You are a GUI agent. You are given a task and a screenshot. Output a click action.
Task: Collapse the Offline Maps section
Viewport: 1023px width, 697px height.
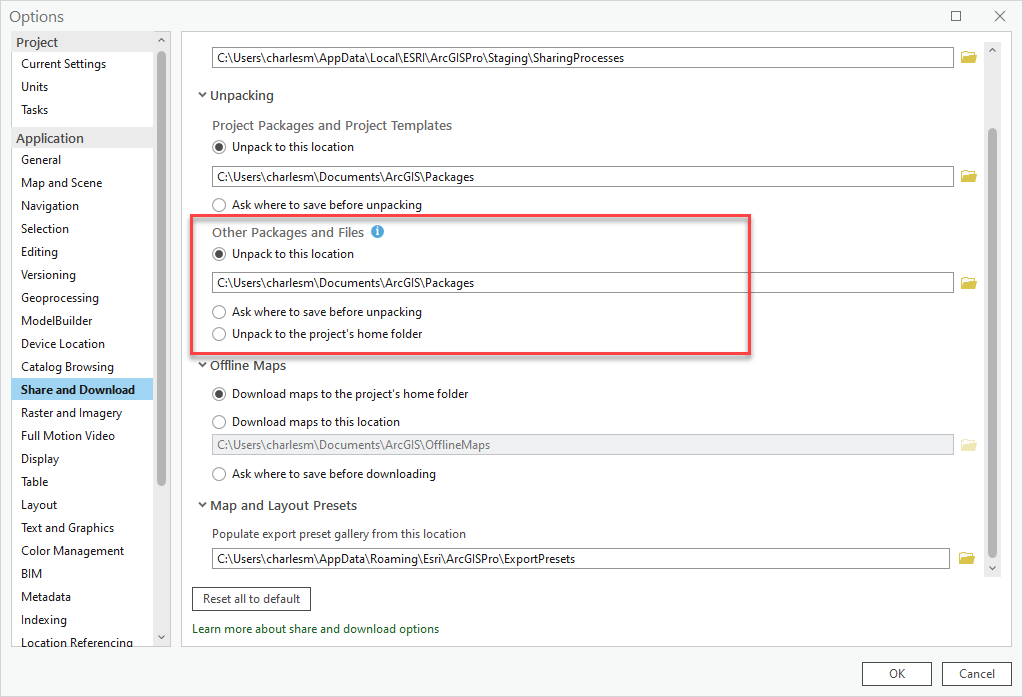(203, 366)
